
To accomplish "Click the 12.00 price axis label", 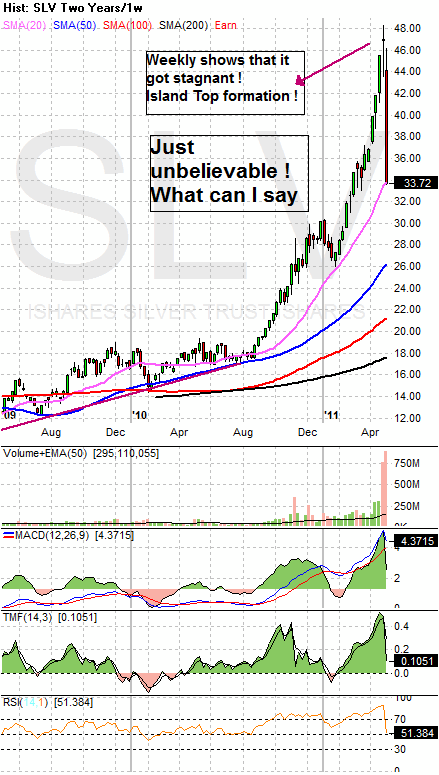I will (407, 418).
